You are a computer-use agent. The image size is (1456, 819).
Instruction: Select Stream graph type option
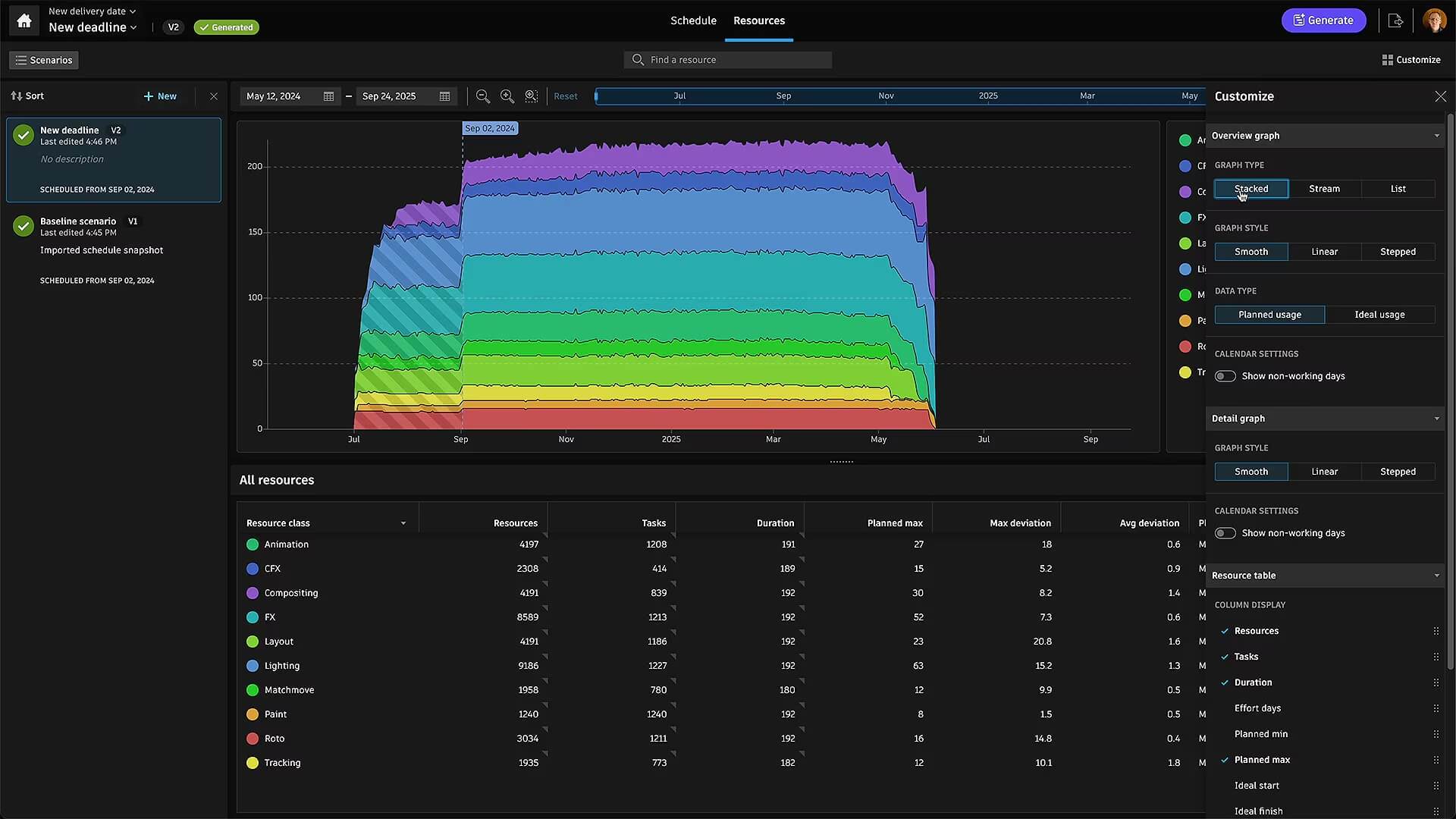click(x=1324, y=189)
